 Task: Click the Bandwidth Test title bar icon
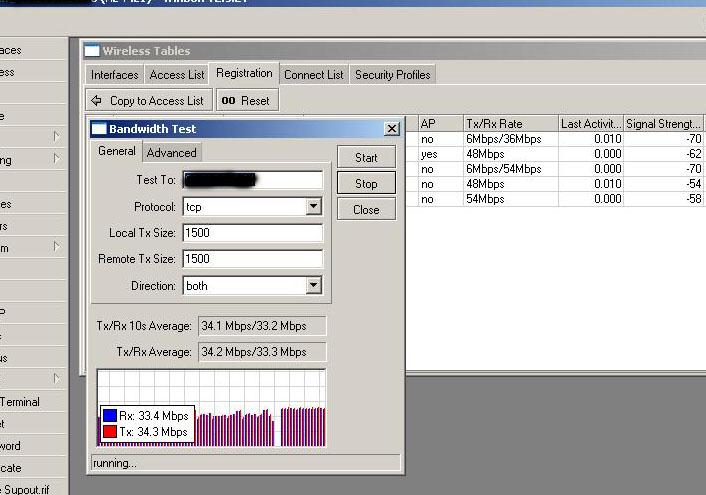pos(98,129)
